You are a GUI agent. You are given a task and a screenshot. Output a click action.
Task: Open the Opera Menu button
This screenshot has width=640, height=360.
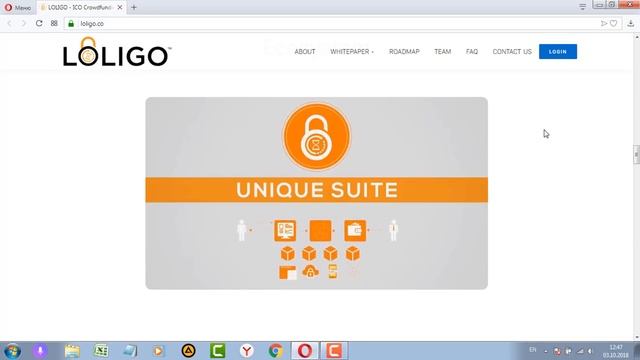(17, 7)
